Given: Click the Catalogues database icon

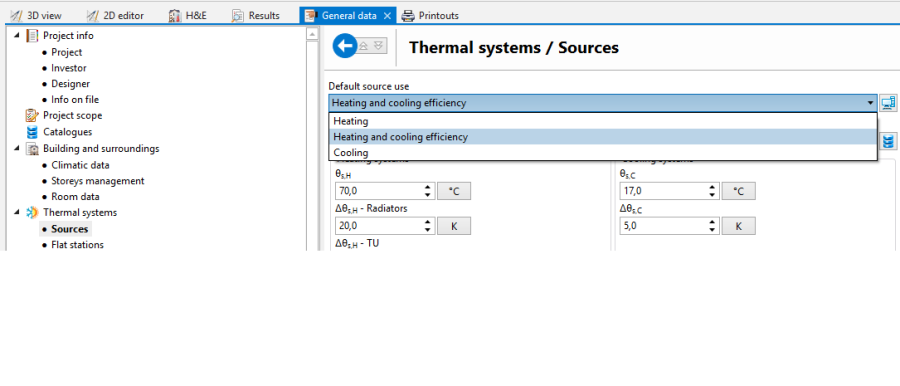Looking at the screenshot, I should point(32,132).
